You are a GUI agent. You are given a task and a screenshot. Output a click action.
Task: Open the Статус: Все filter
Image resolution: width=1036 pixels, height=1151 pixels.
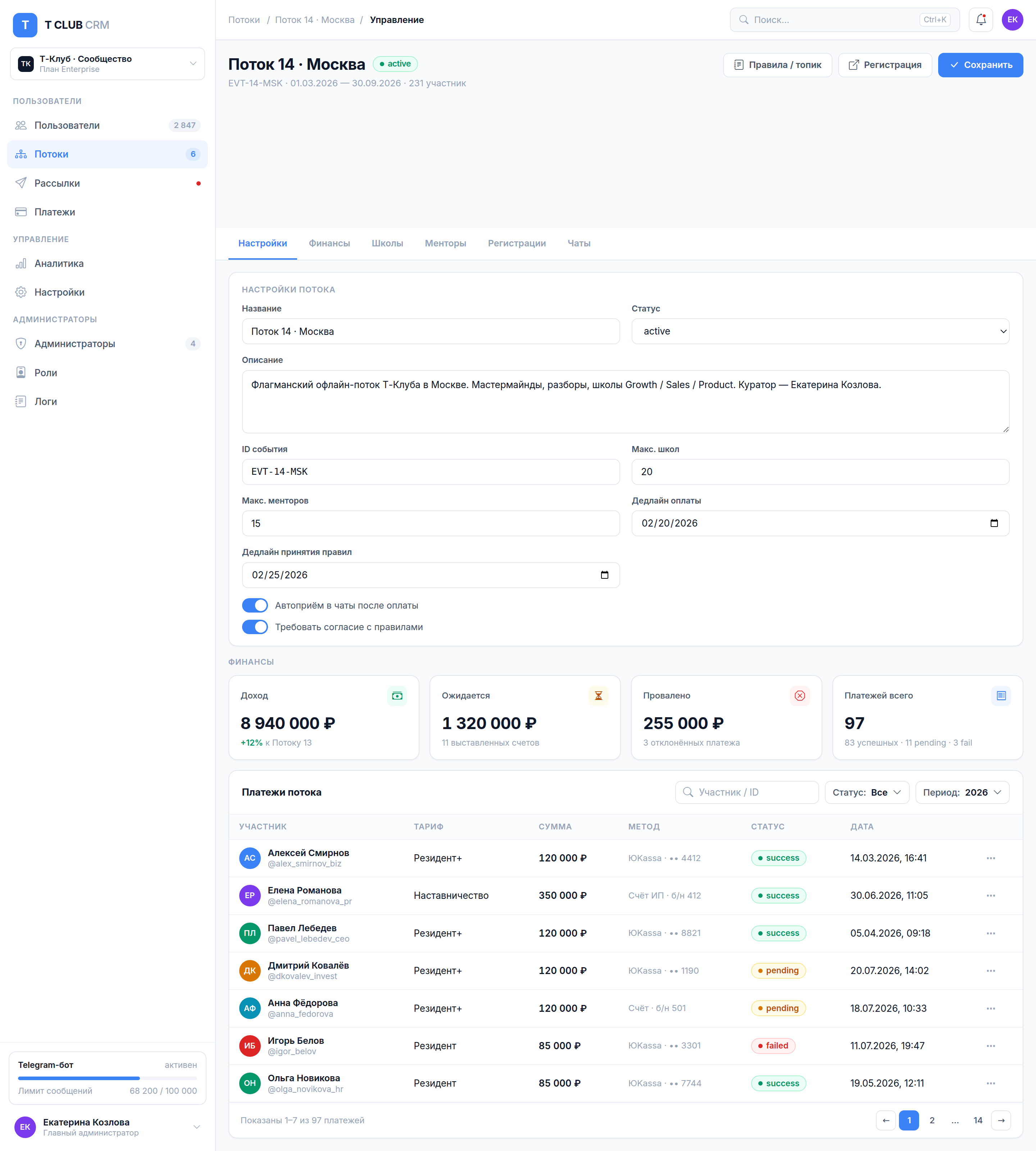(866, 792)
